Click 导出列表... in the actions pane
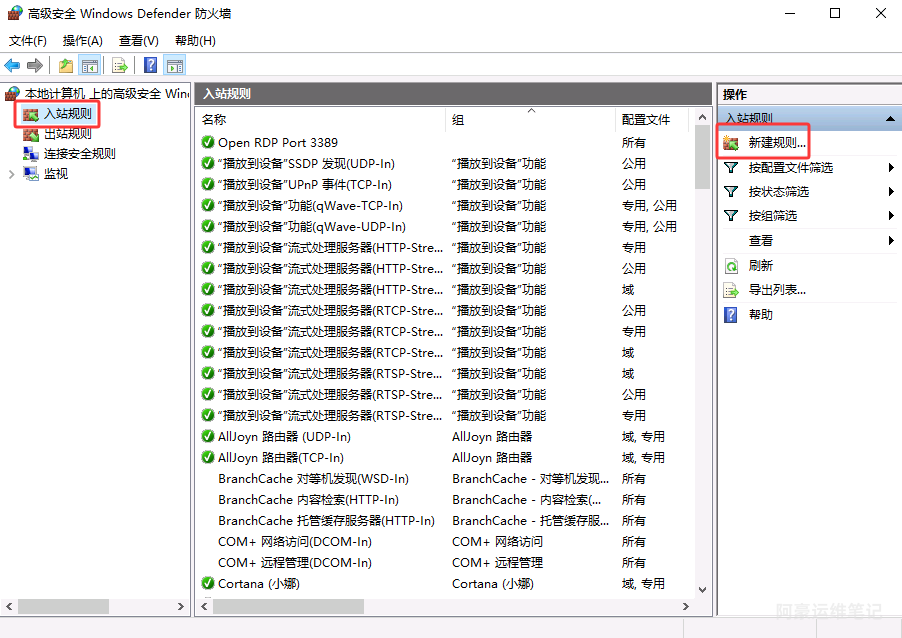Image resolution: width=902 pixels, height=638 pixels. click(x=776, y=290)
